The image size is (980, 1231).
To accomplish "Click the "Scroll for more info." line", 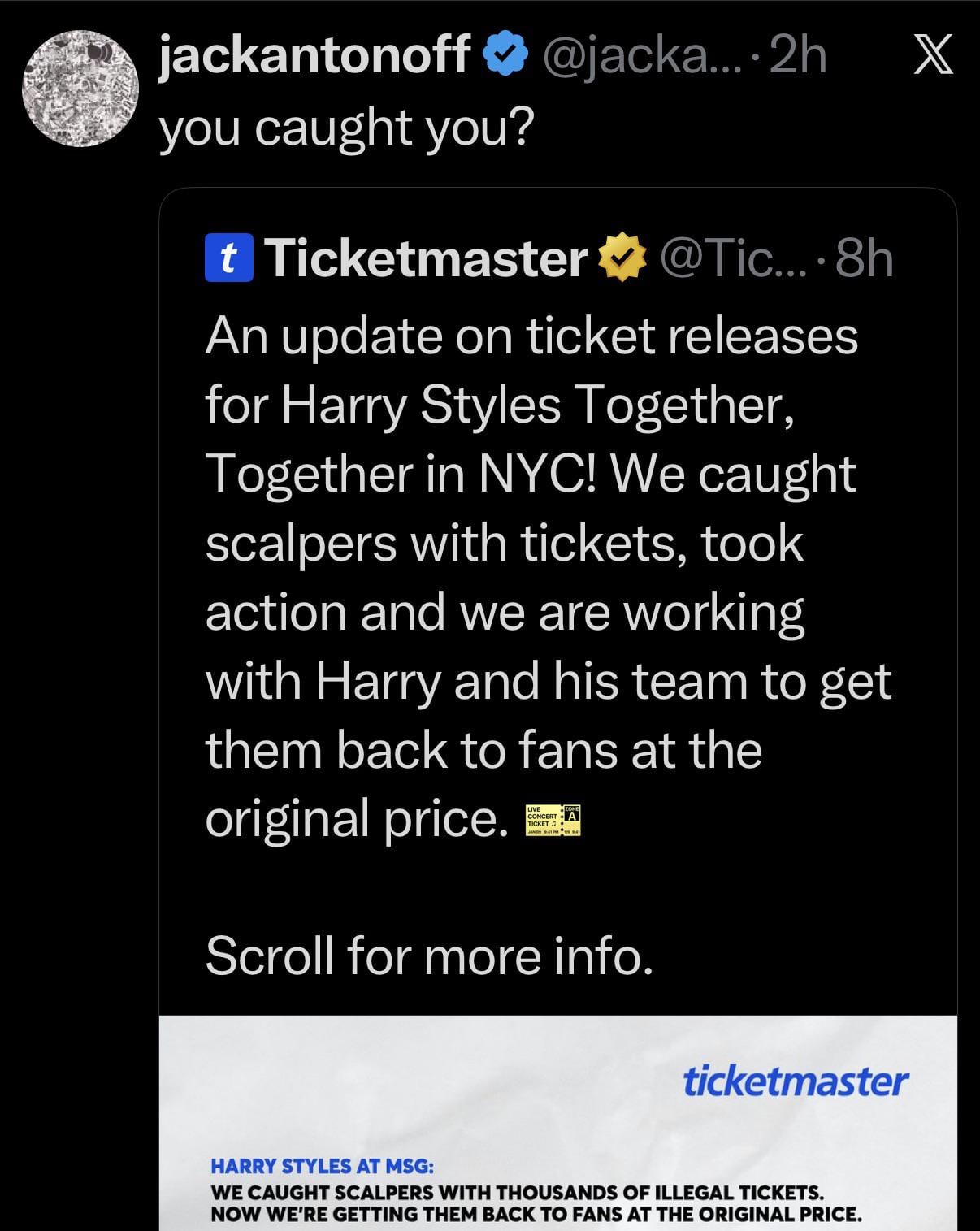I will coord(429,956).
